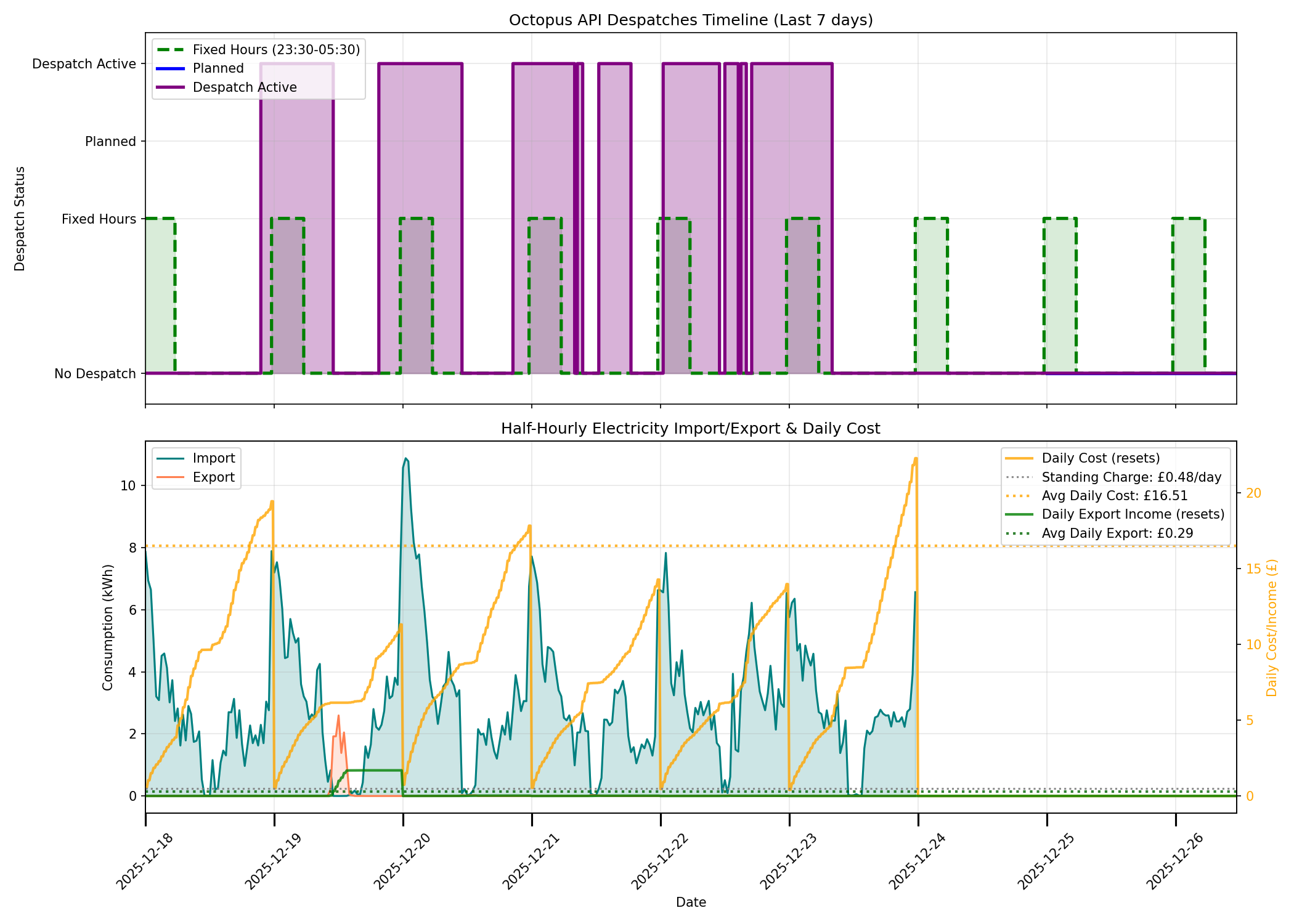1294x924 pixels.
Task: Select the Half-Hourly Electricity chart title
Action: pyautogui.click(x=690, y=429)
